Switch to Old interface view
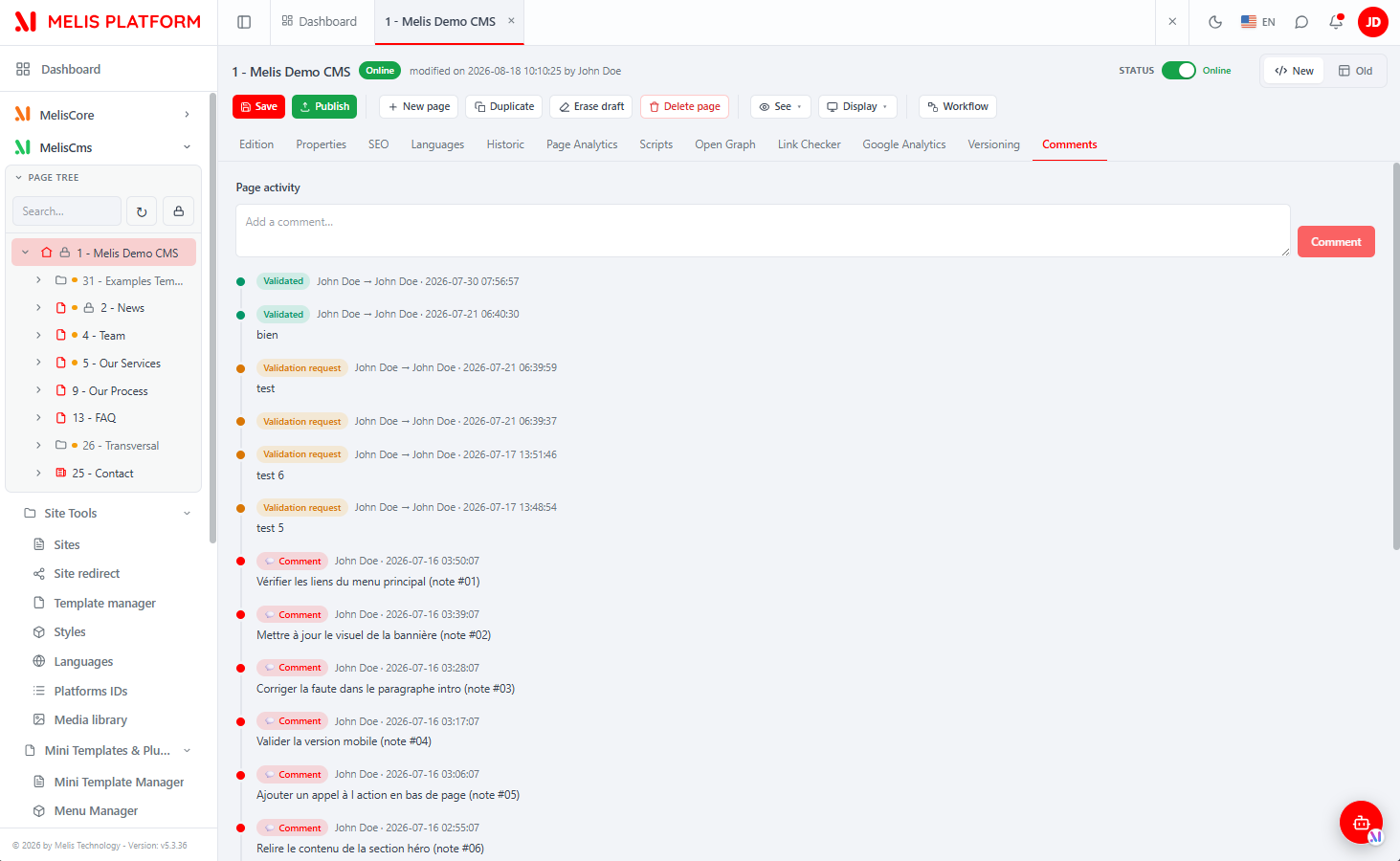The image size is (1400, 861). 1355,71
